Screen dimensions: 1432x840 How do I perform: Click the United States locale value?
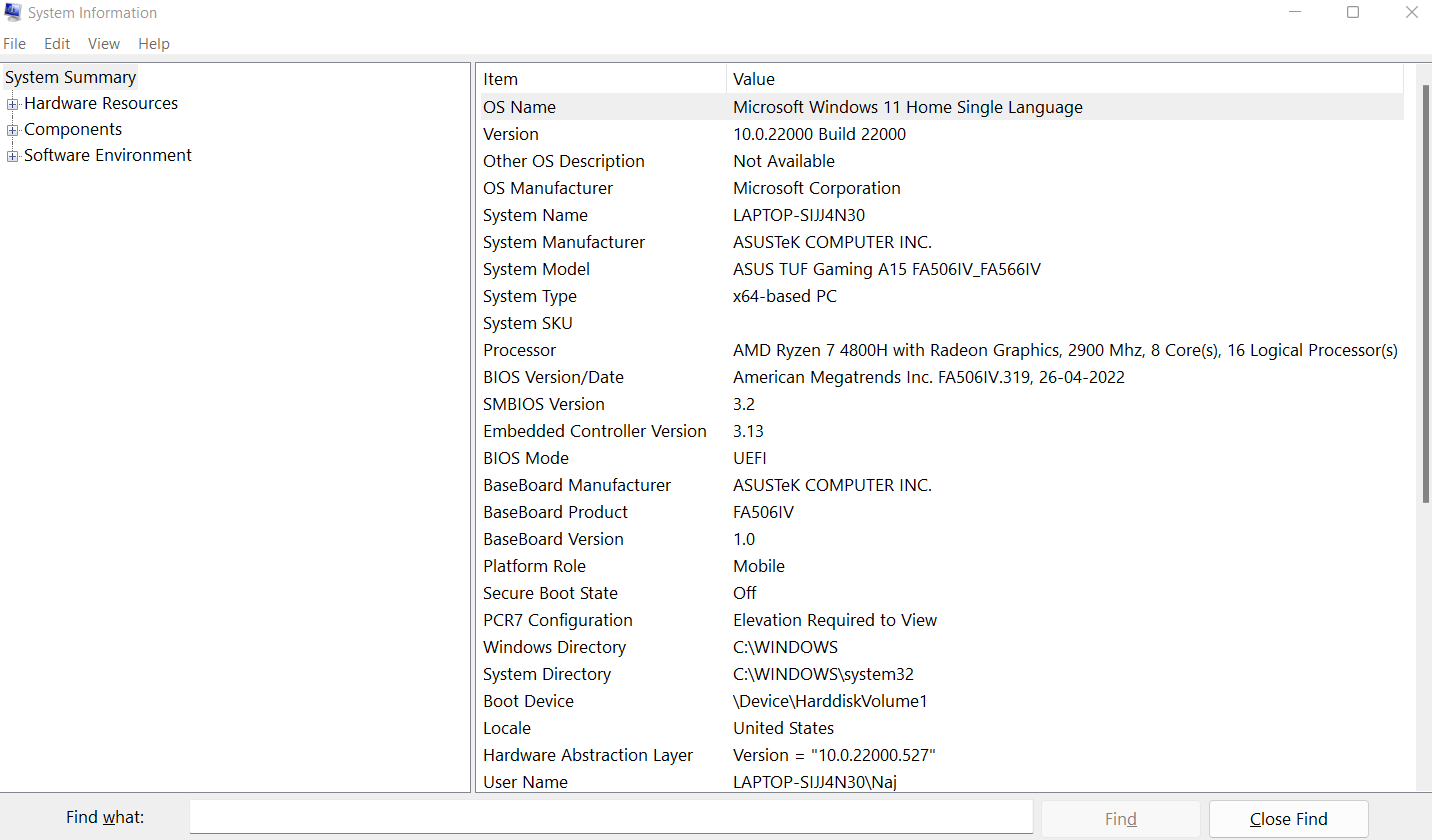coord(783,728)
